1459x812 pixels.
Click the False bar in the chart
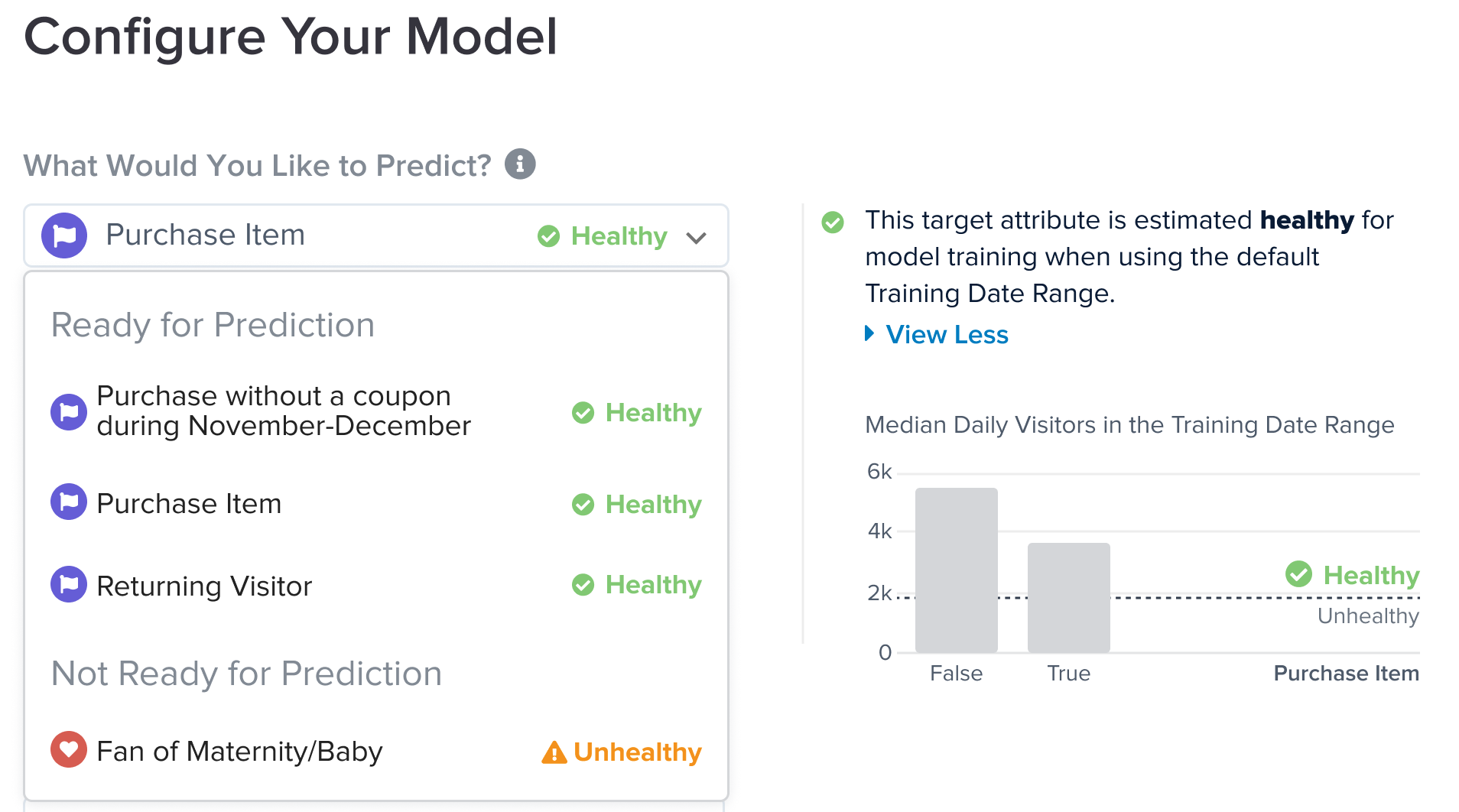(956, 570)
